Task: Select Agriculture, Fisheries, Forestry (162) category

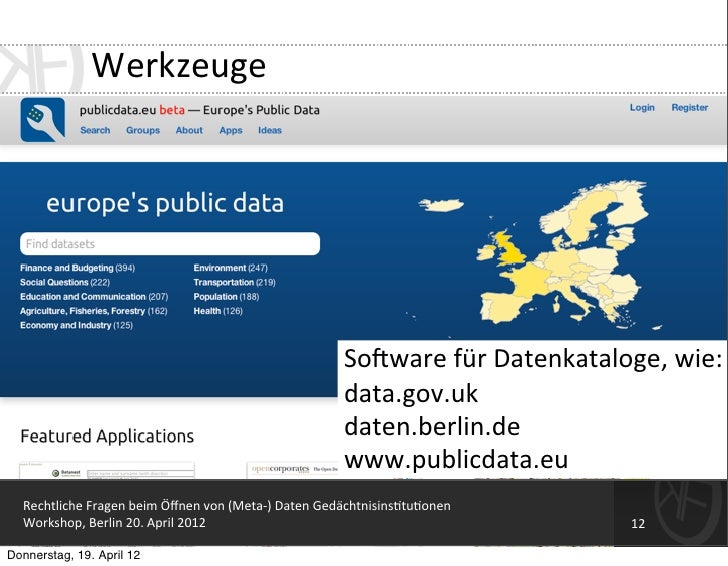Action: 93,311
